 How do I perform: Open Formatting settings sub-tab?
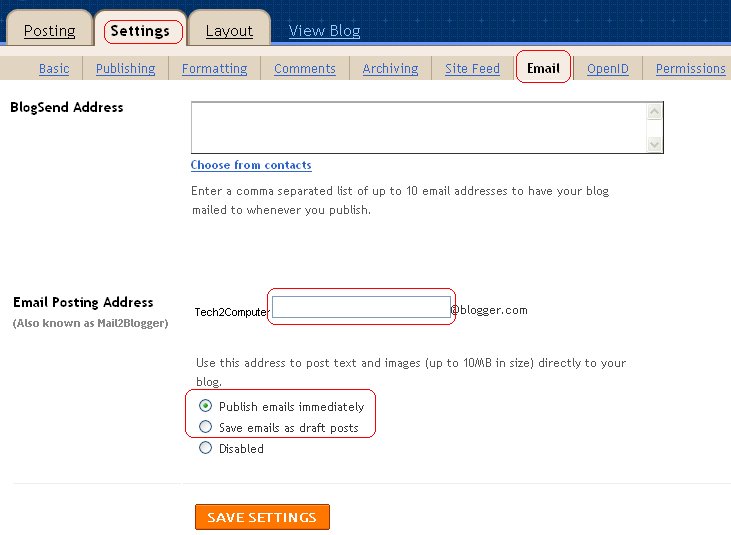click(214, 69)
